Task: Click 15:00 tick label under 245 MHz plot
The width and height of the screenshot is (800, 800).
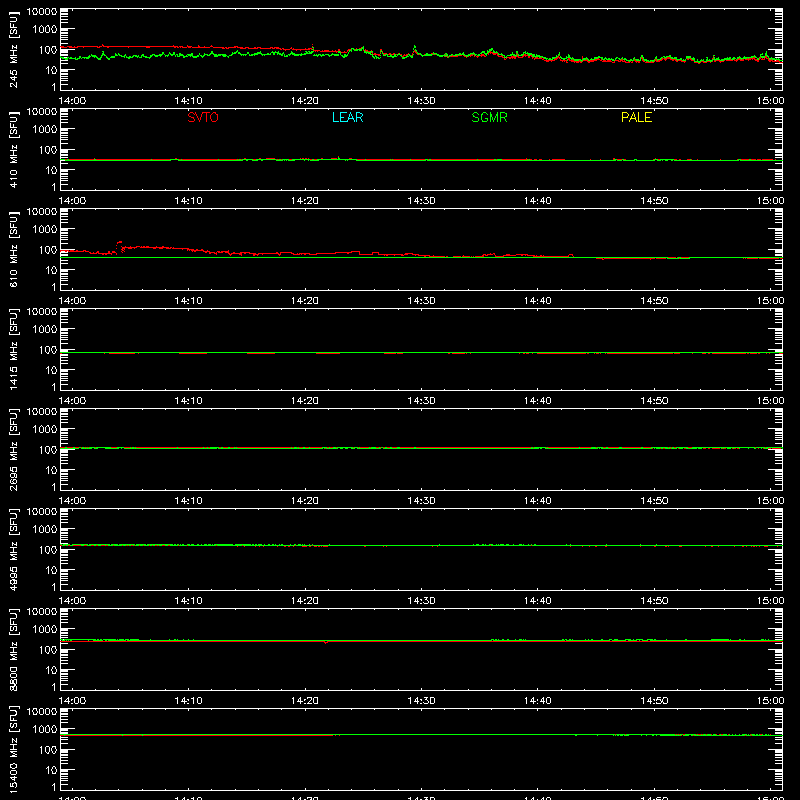Action: point(770,101)
